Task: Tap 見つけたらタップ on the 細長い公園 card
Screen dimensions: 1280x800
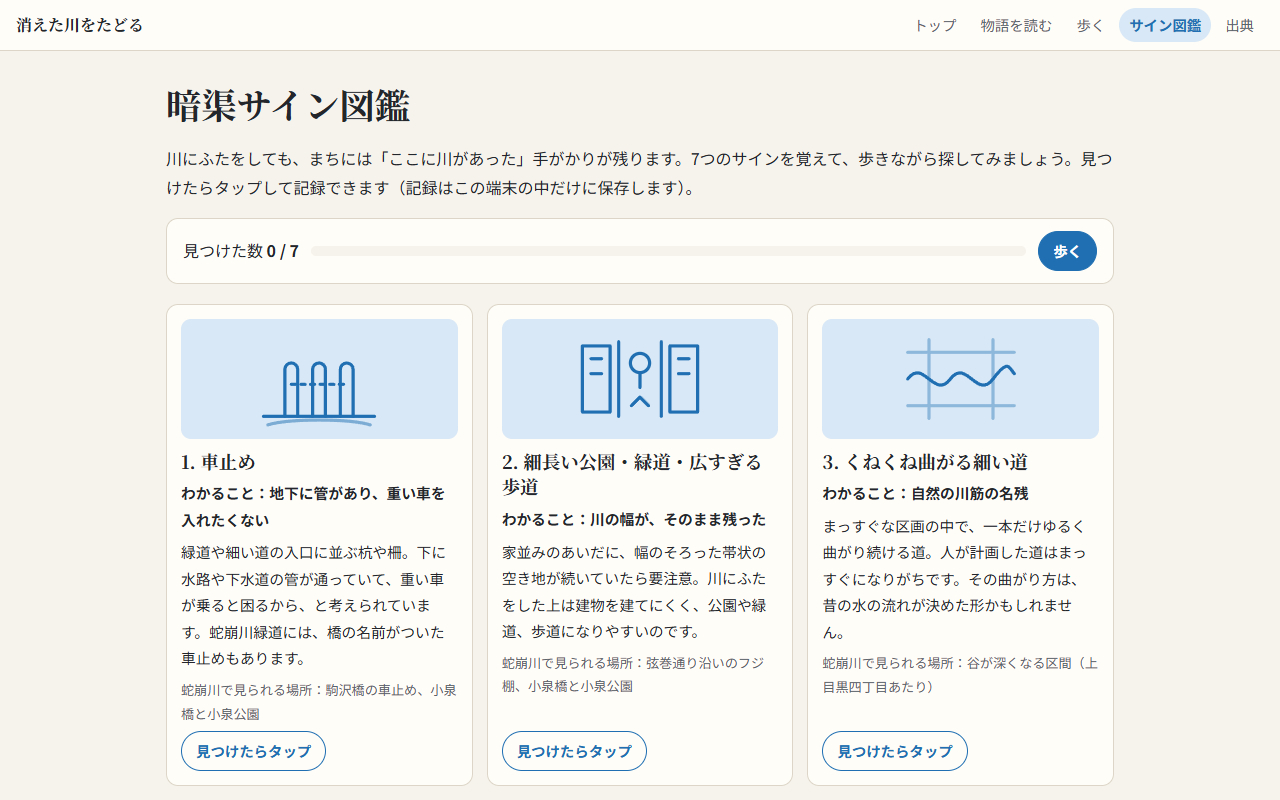Action: [x=574, y=751]
